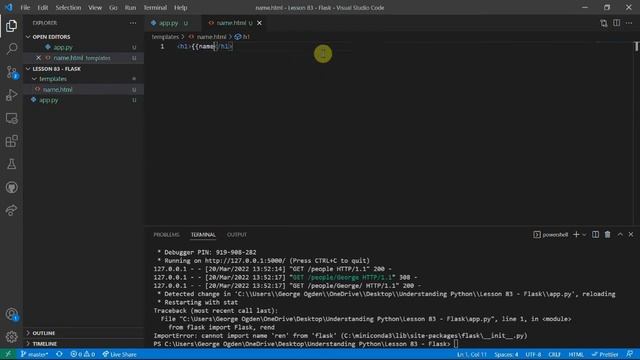Close name.html in Open Editors list
The image size is (640, 360).
[38, 58]
